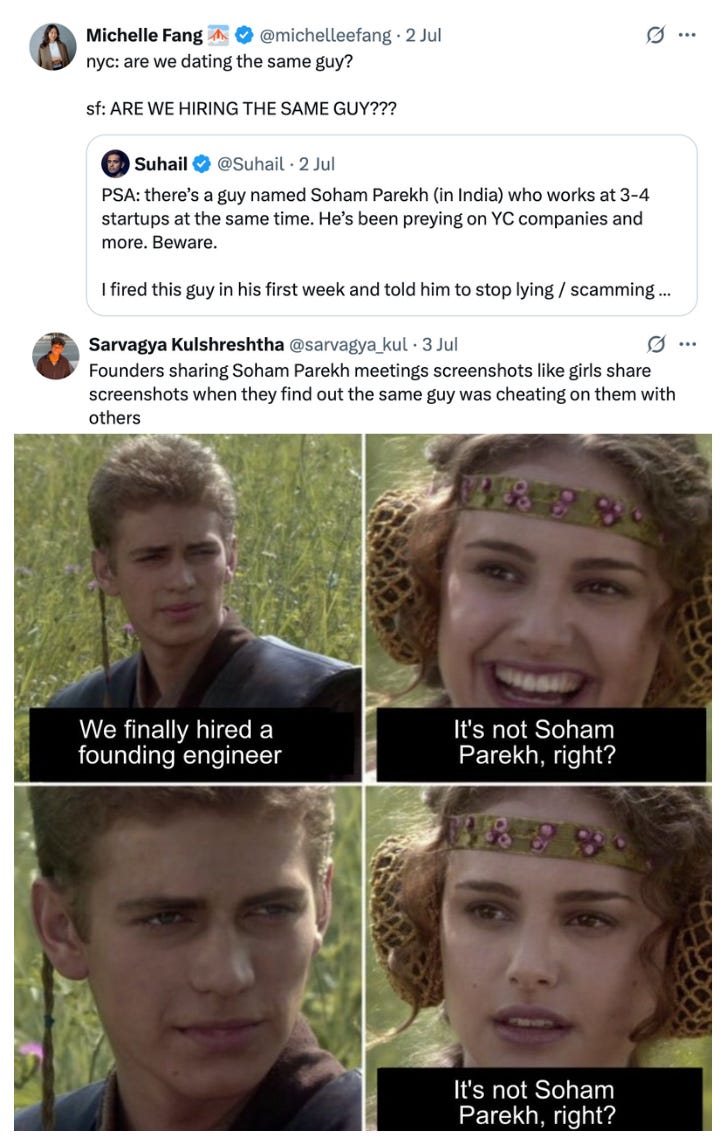Open the @sarvagya_kul handle link
This screenshot has height=1148, width=726.
[348, 344]
